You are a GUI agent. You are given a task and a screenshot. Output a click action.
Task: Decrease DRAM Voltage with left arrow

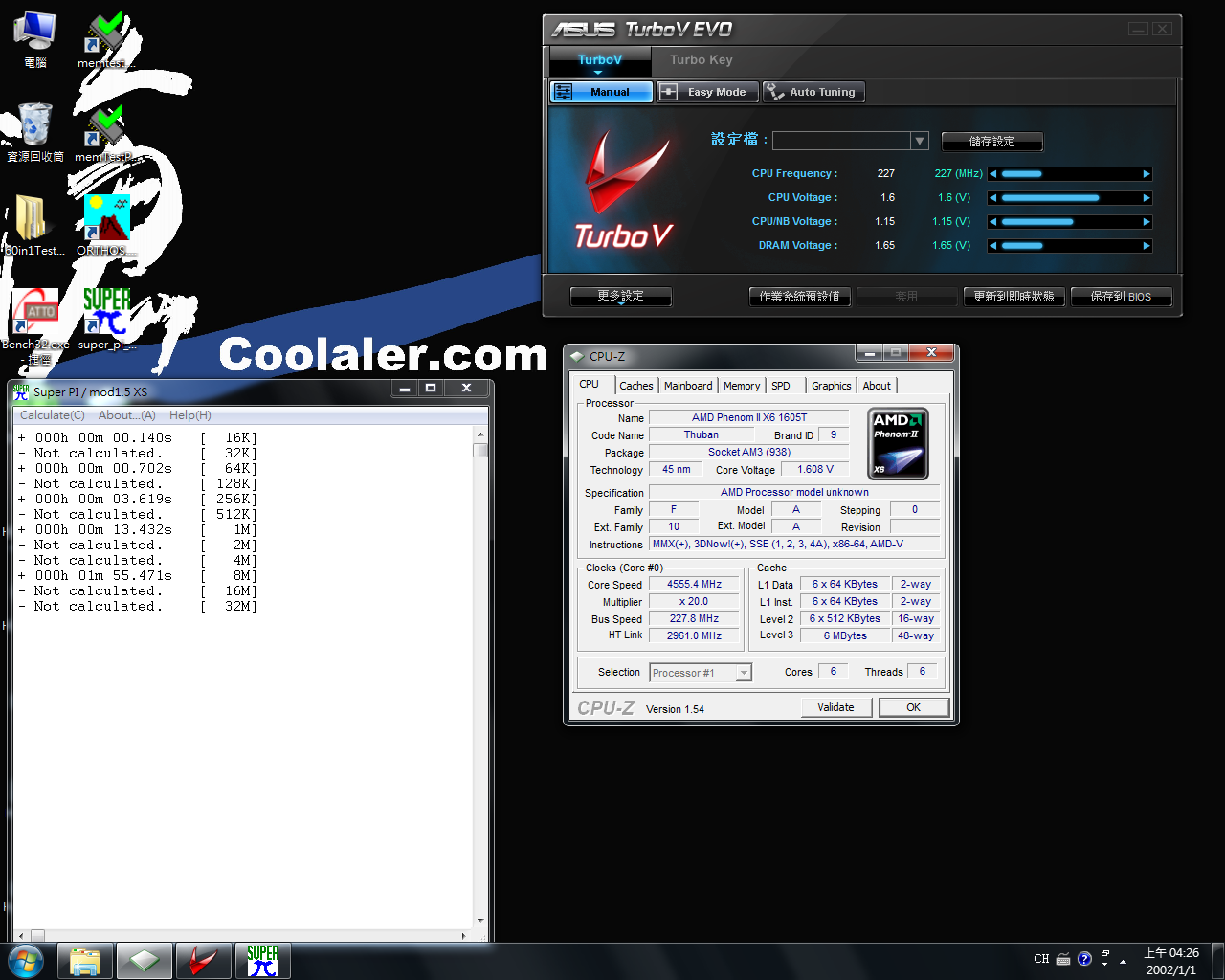coord(993,246)
